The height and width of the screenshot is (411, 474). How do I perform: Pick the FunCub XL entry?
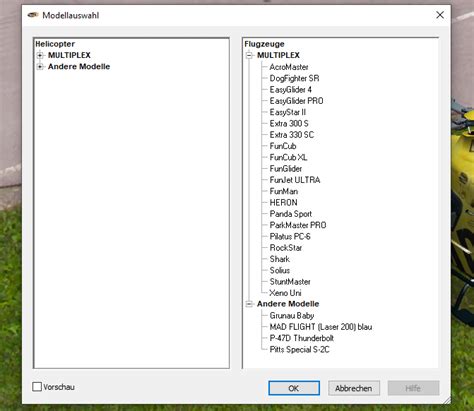coord(288,158)
